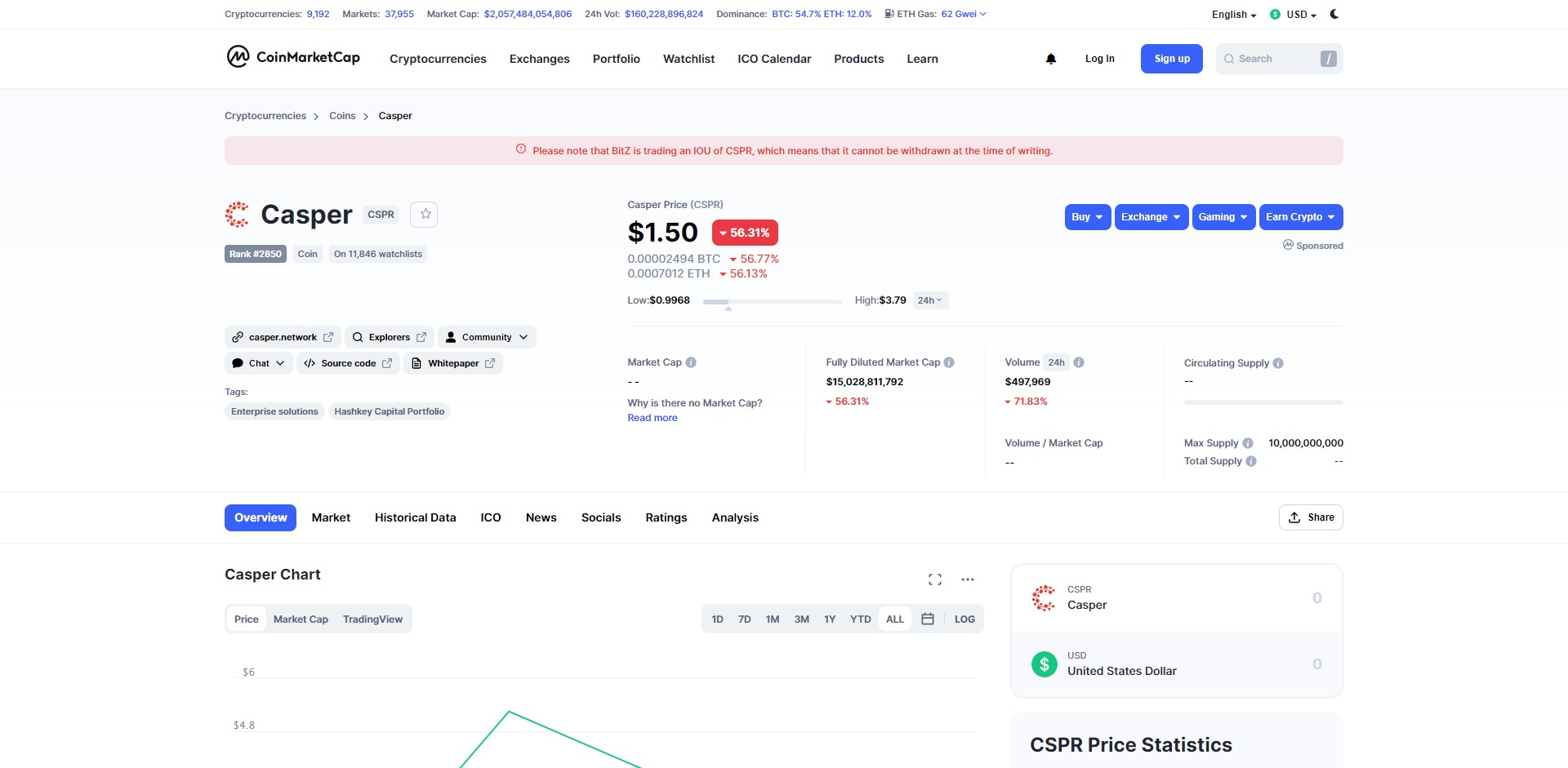The width and height of the screenshot is (1568, 768).
Task: Open the chart date range calendar
Action: tap(928, 619)
